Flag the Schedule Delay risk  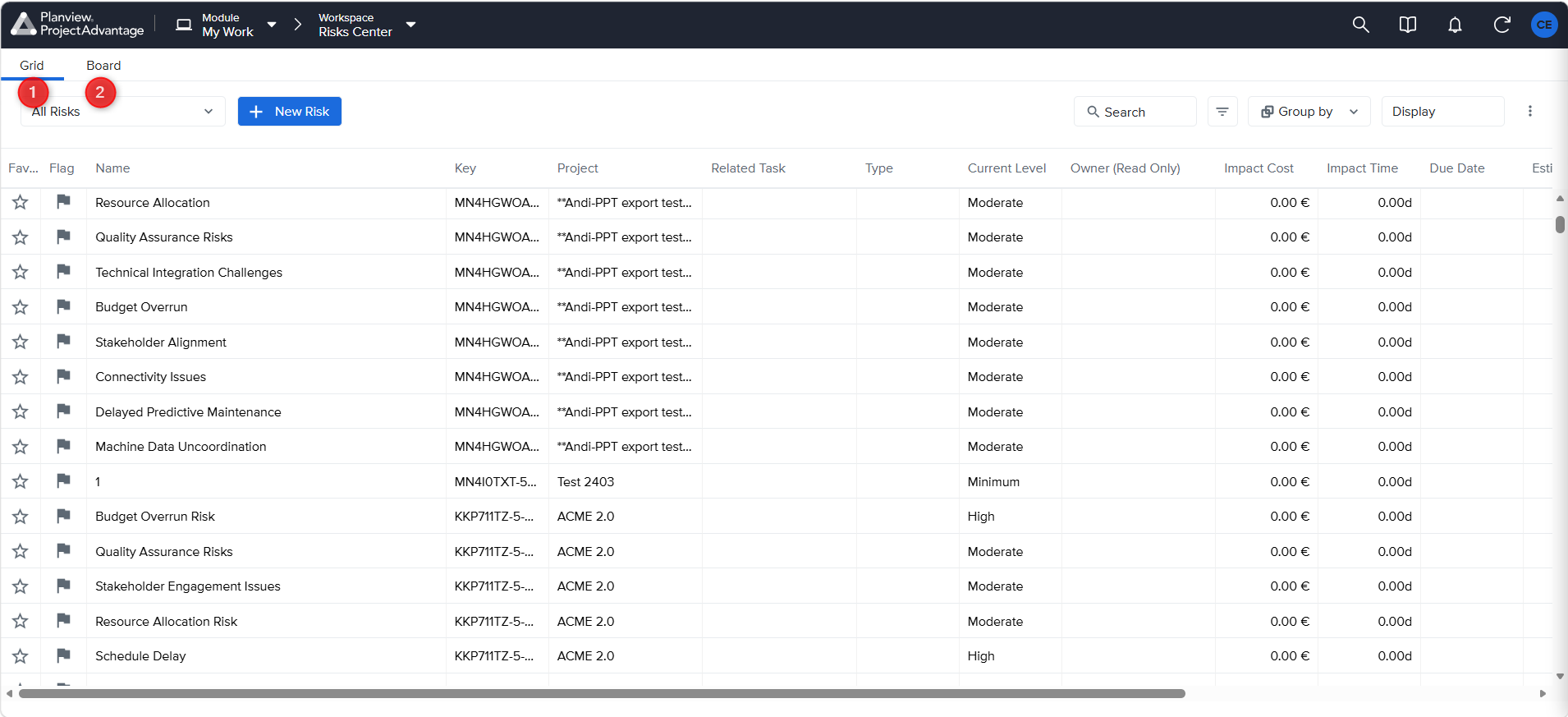click(x=63, y=655)
